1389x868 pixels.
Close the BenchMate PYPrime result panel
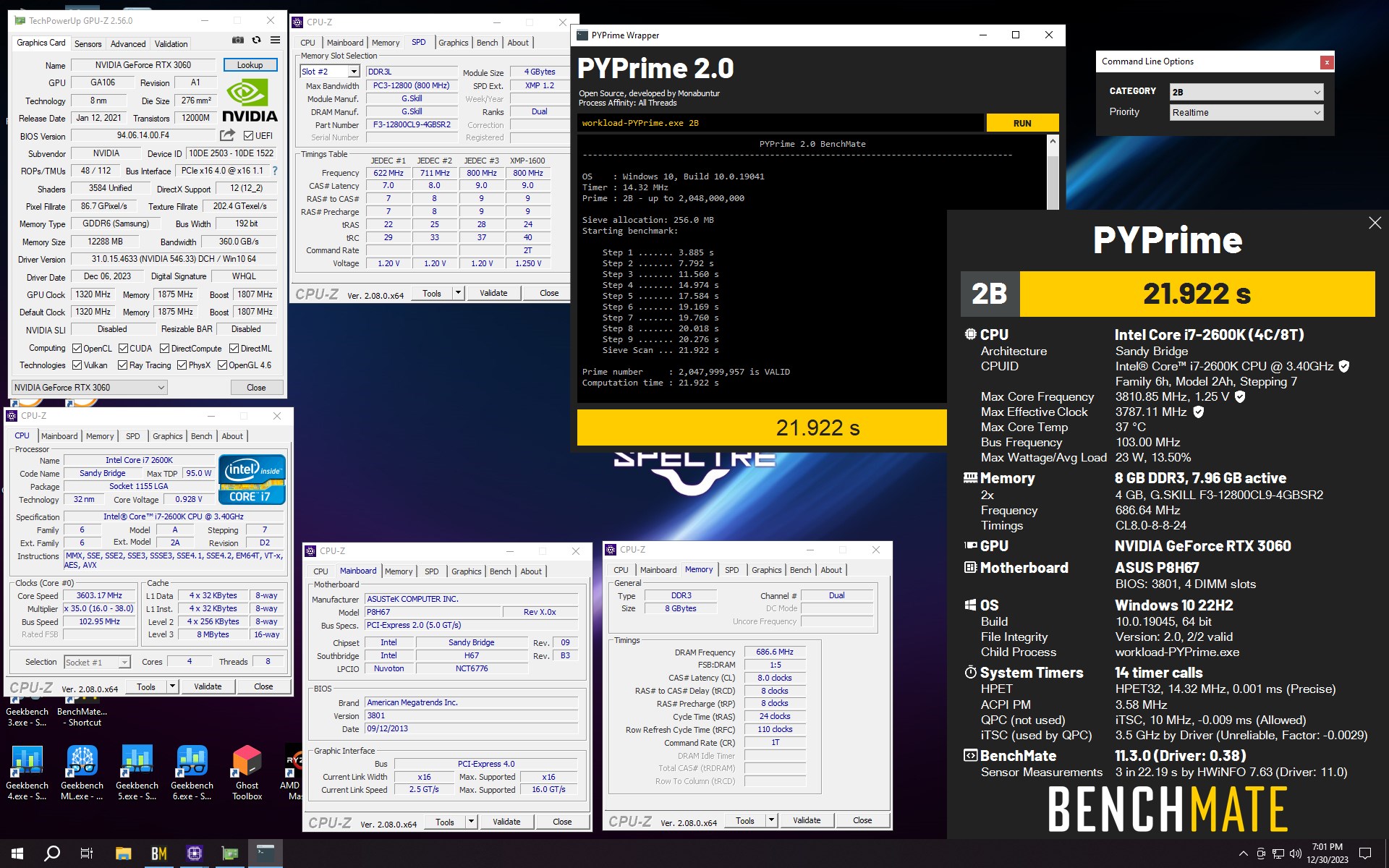[x=1375, y=224]
